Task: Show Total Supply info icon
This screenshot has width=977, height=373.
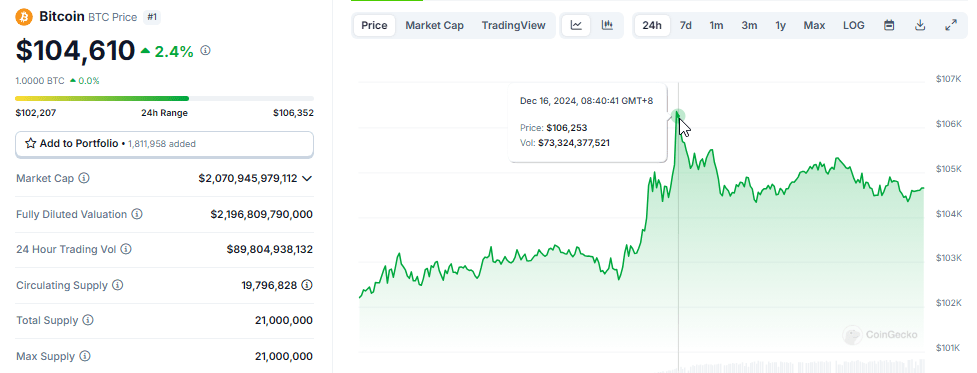Action: (88, 320)
